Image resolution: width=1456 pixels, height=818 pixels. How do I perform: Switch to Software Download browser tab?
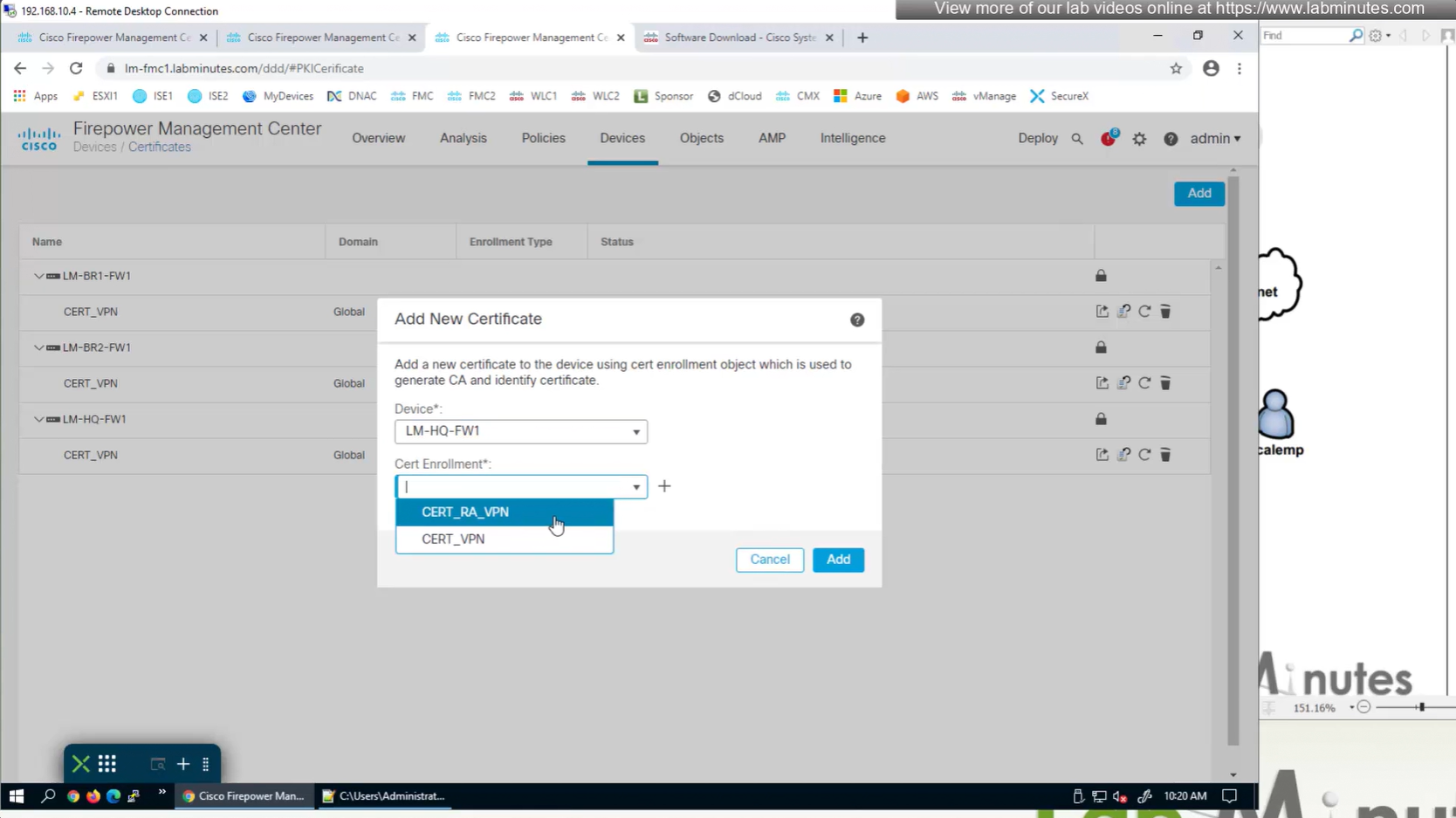tap(738, 38)
